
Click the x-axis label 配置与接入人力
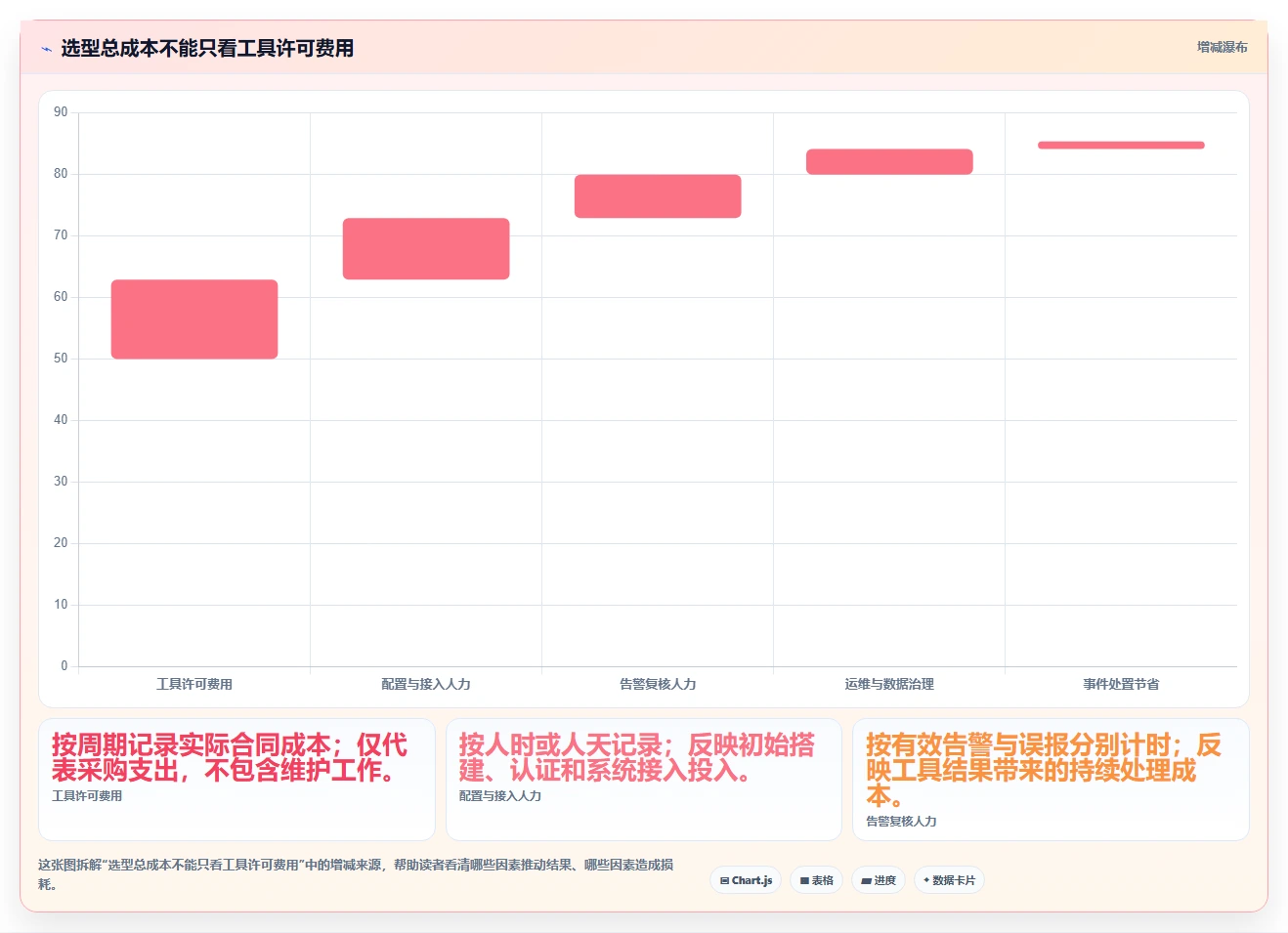(426, 684)
